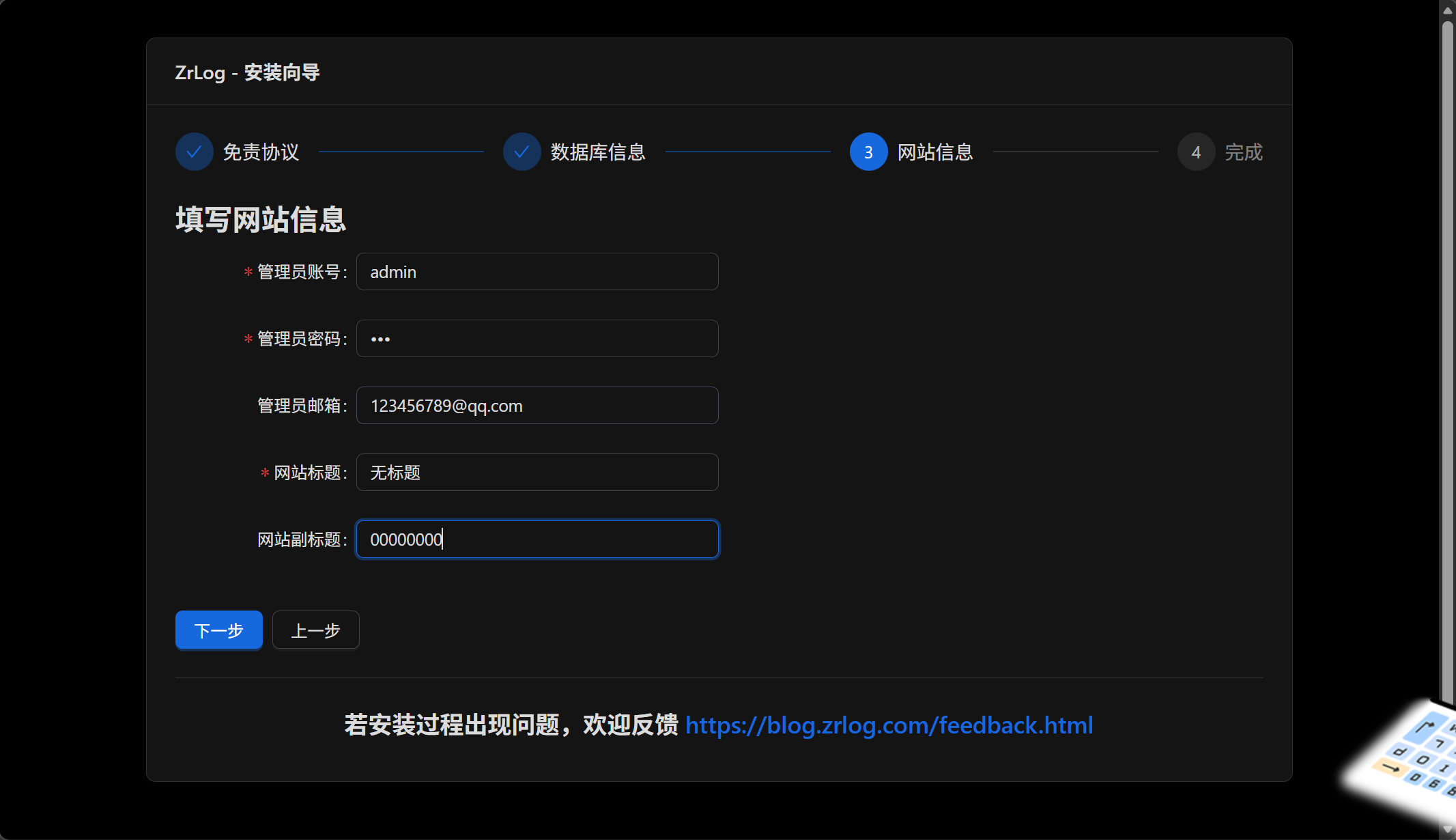Viewport: 1456px width, 840px height.
Task: Click the database info step checkmark icon
Action: point(522,152)
